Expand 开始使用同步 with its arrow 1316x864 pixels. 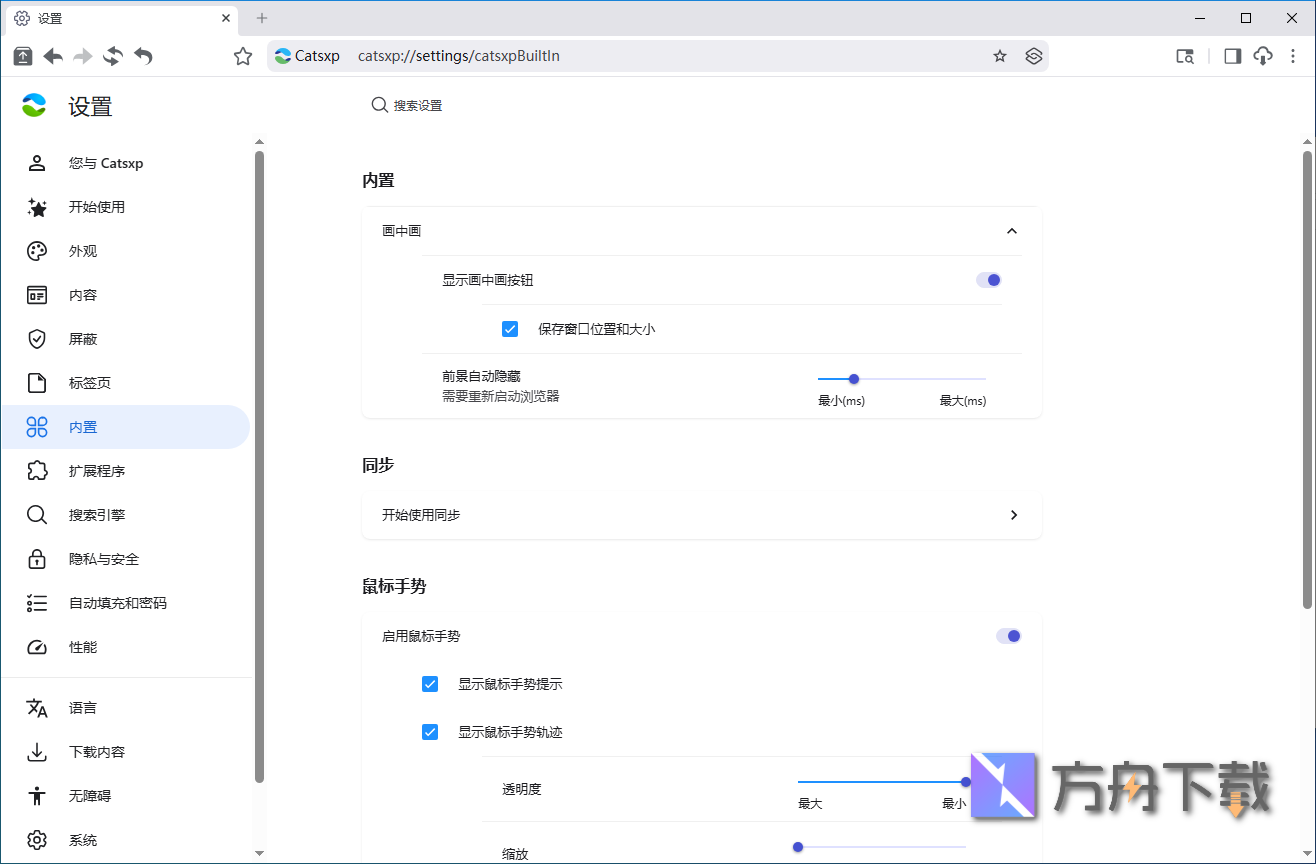coord(1013,515)
